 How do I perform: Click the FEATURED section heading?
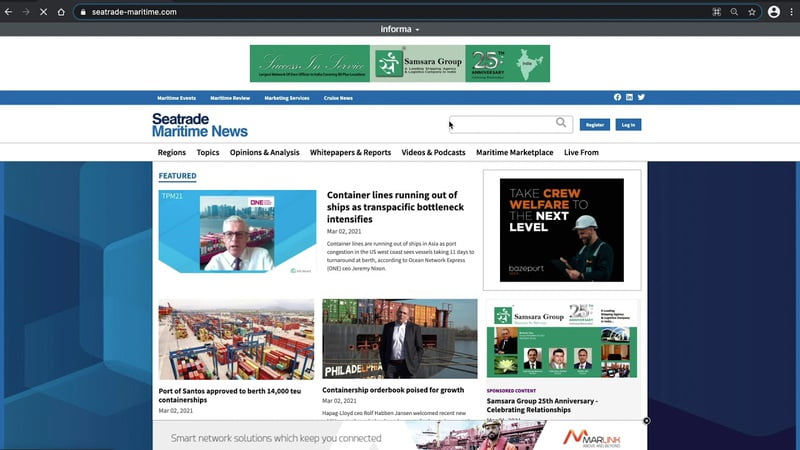(177, 176)
